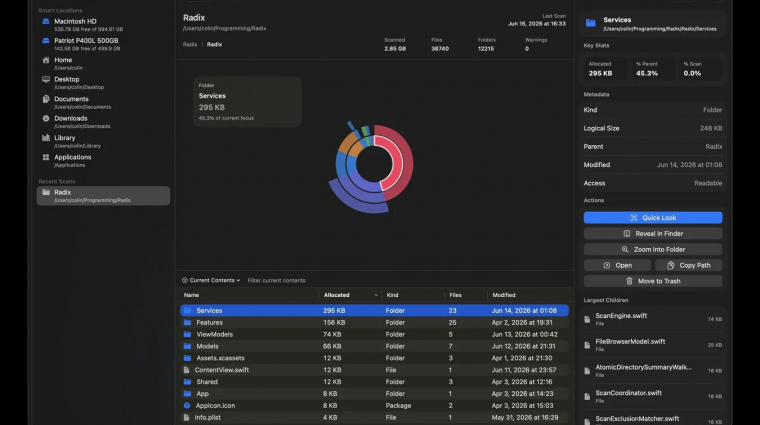Click the file icon beside ScanEngine.swift

tap(587, 319)
